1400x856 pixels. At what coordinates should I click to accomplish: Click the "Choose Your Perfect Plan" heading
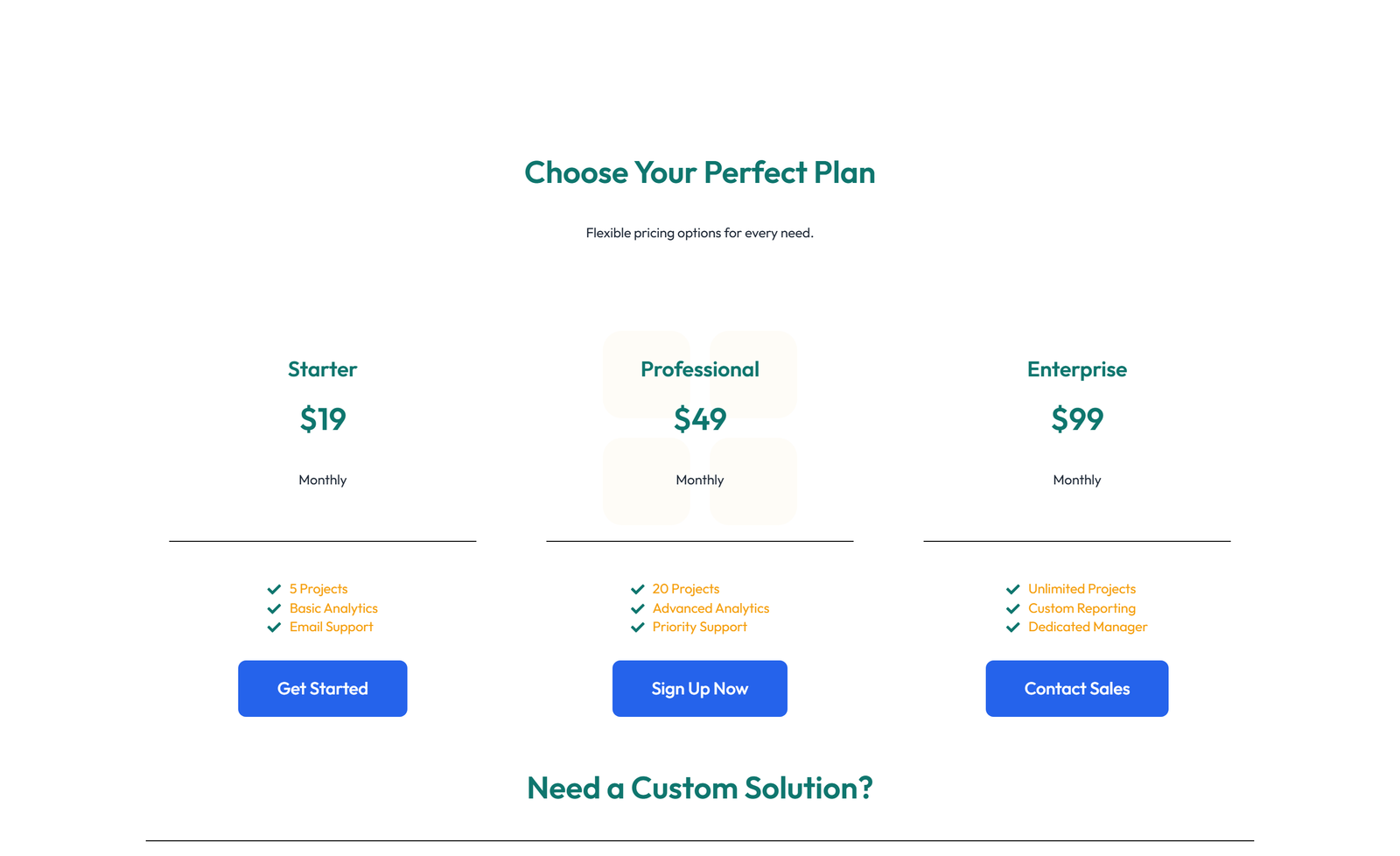(x=700, y=172)
